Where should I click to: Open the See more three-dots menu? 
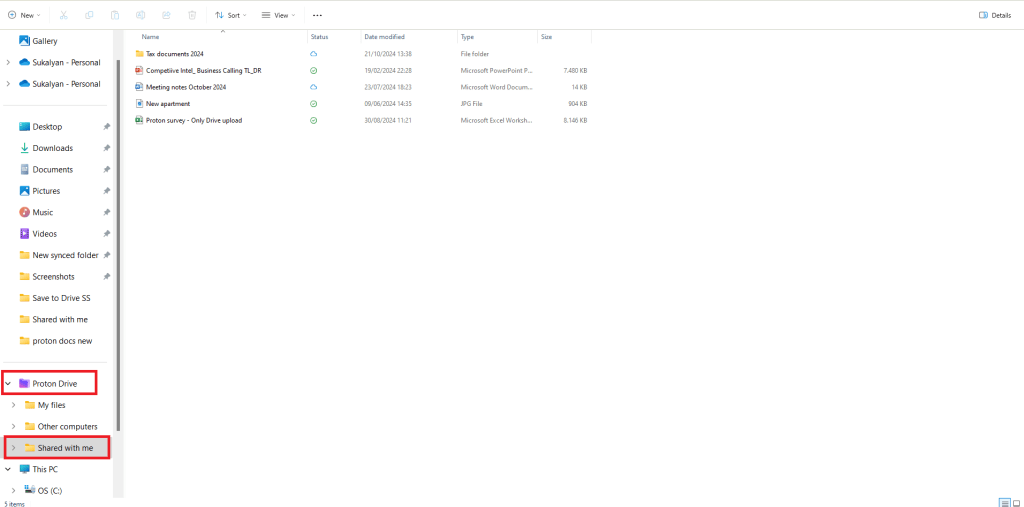click(317, 15)
